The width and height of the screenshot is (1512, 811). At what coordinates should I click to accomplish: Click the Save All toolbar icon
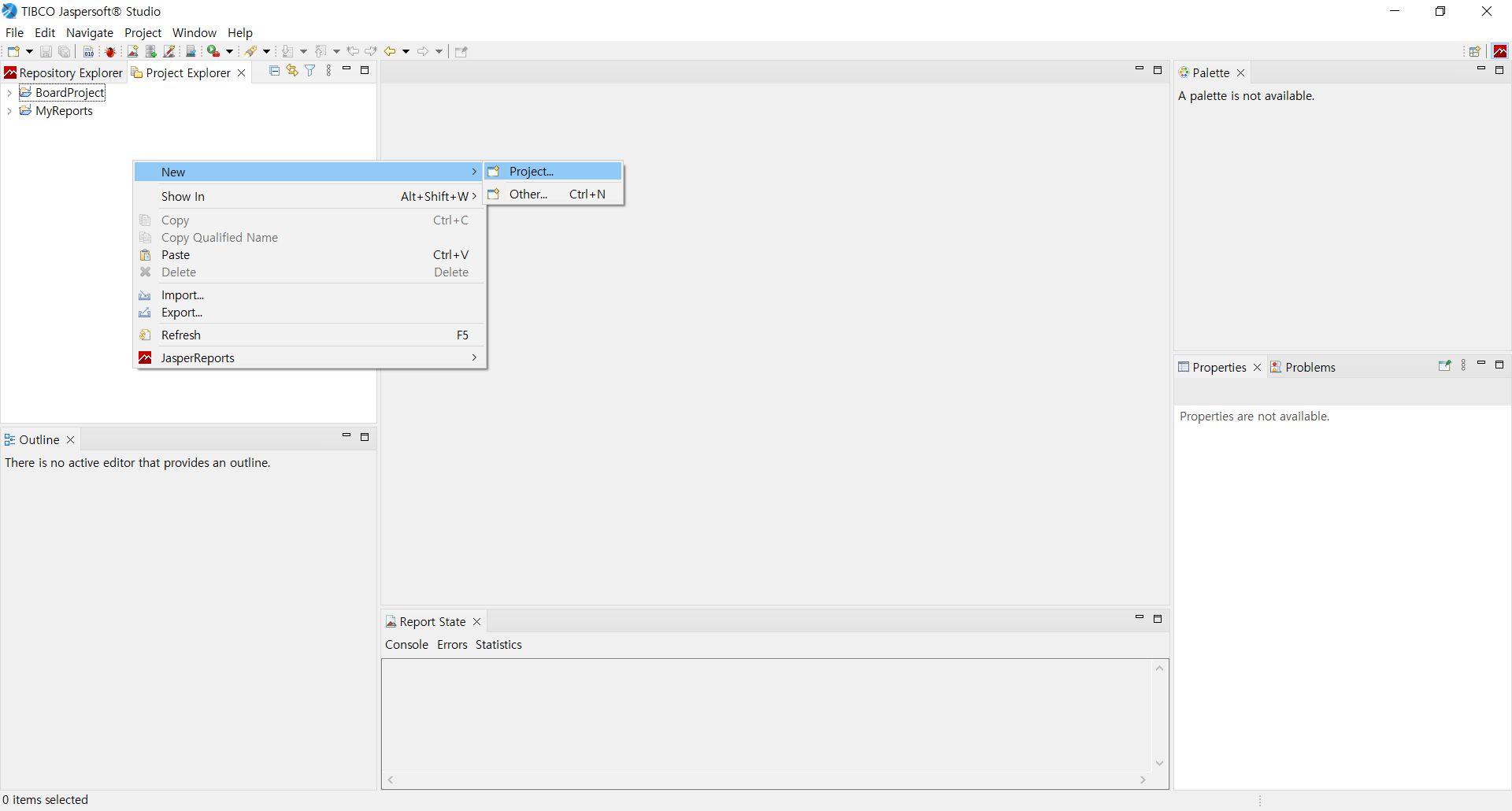click(x=65, y=51)
